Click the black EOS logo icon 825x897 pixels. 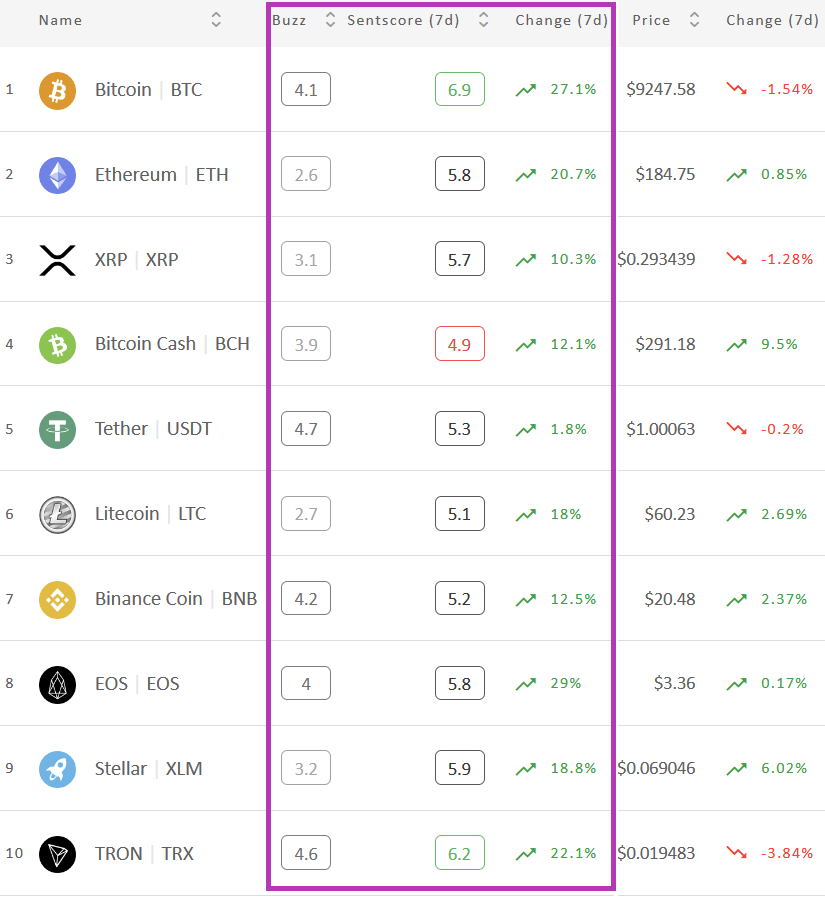57,685
